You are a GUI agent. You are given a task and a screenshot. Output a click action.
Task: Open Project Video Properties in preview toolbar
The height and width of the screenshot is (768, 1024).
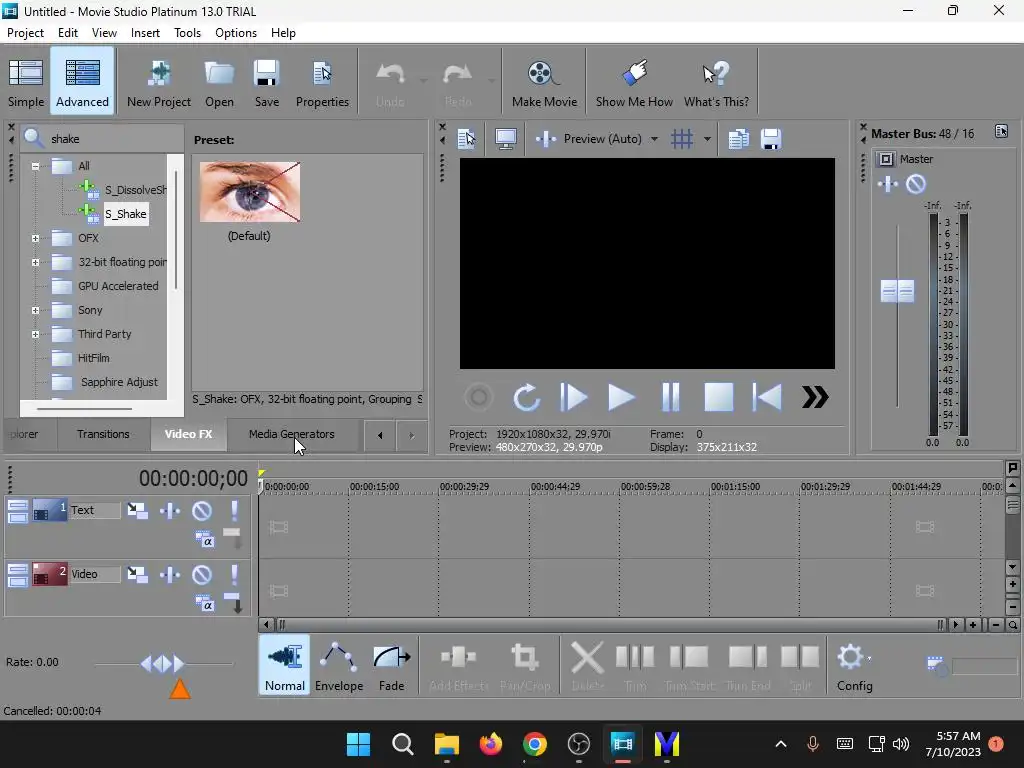[466, 139]
